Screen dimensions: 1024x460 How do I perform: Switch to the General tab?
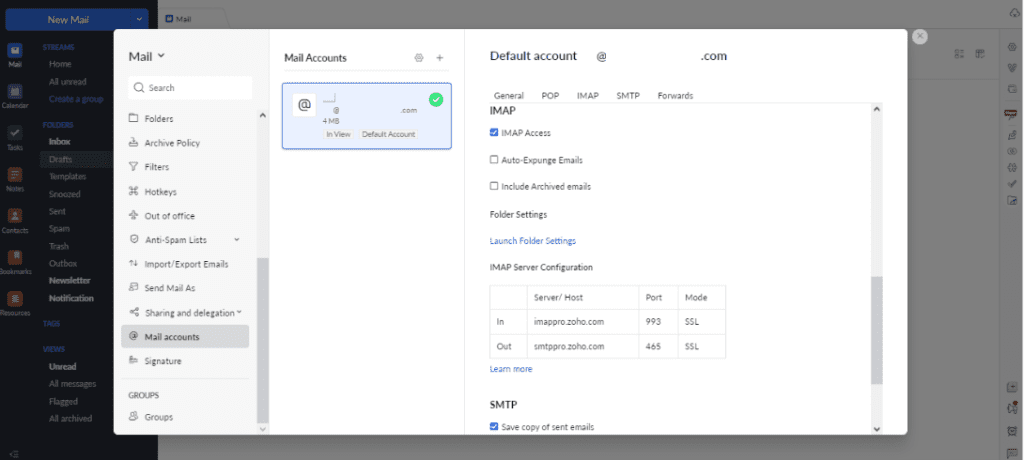[509, 95]
